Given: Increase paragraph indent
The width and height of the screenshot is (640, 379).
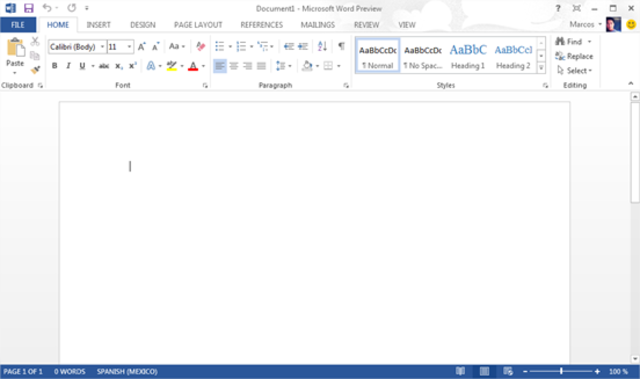Looking at the screenshot, I should (303, 47).
